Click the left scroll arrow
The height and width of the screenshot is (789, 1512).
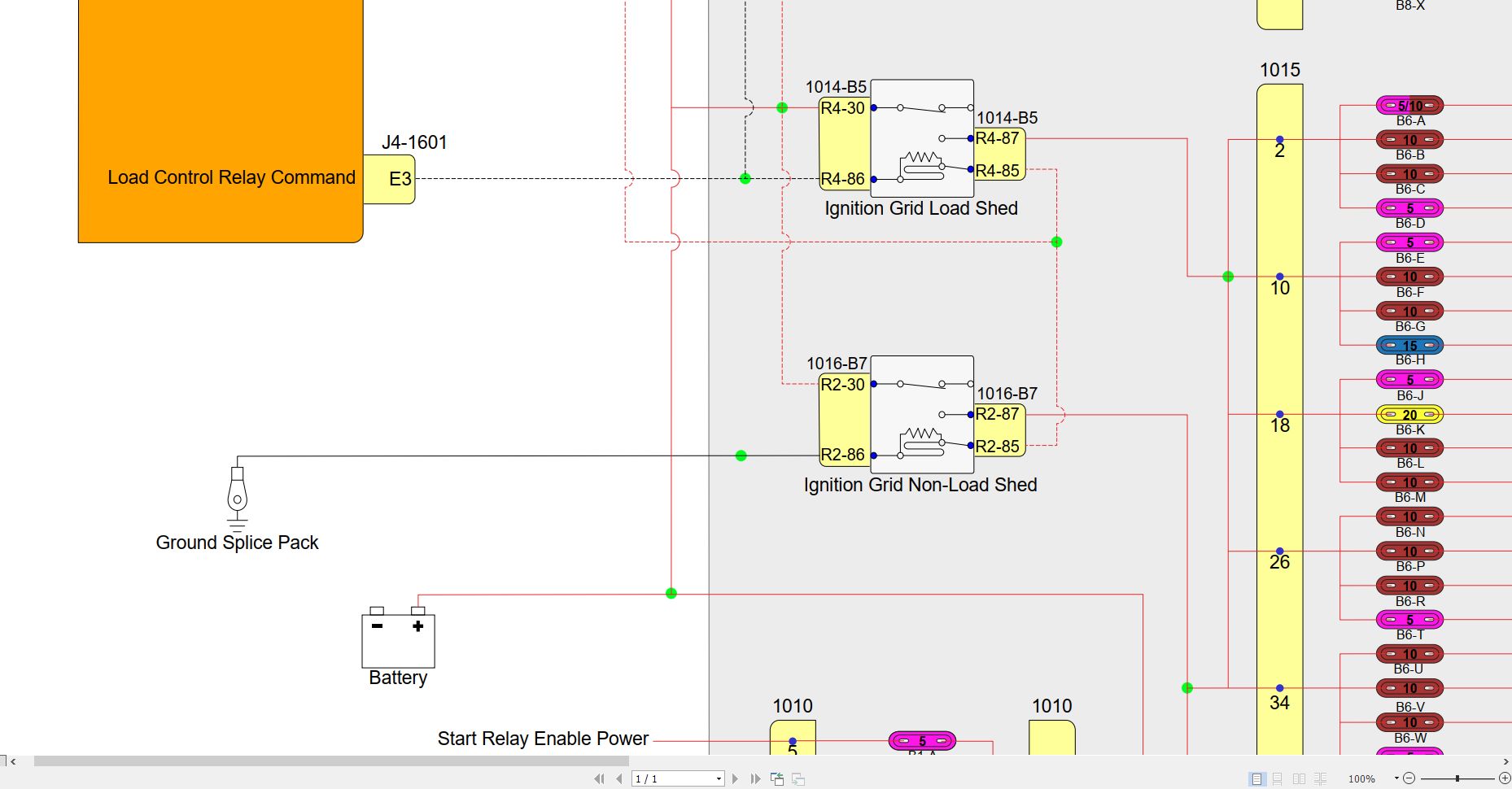pos(13,761)
